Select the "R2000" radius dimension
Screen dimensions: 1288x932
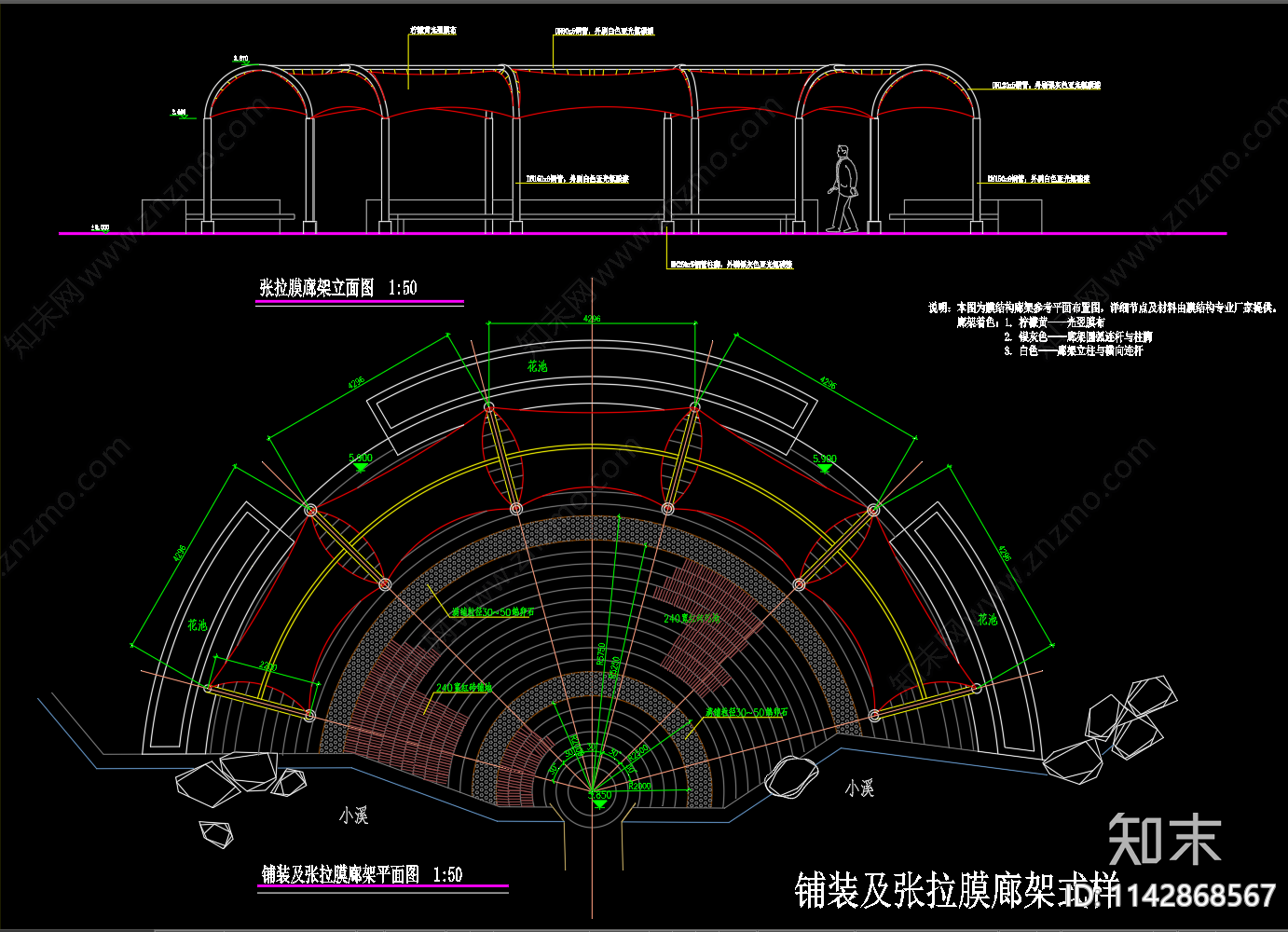coord(639,787)
